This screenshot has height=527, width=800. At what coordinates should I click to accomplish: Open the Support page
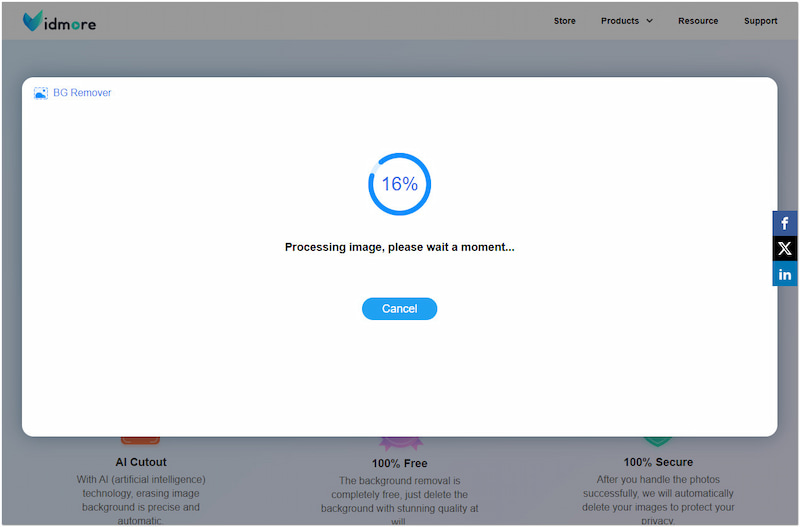tap(760, 21)
